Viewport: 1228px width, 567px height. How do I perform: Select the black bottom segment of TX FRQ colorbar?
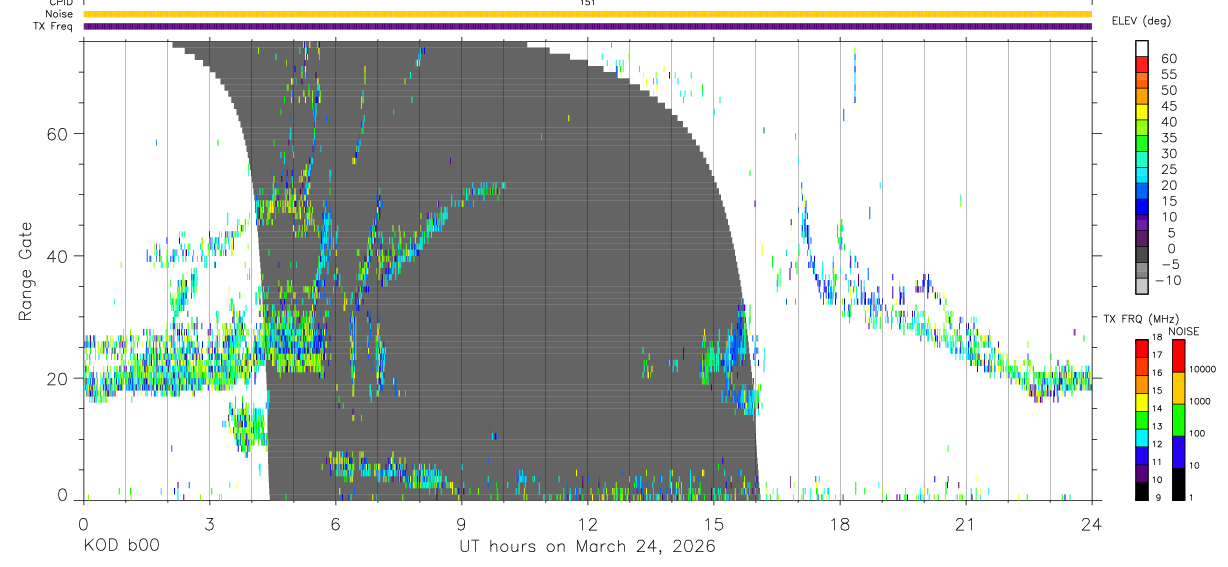(x=1142, y=489)
